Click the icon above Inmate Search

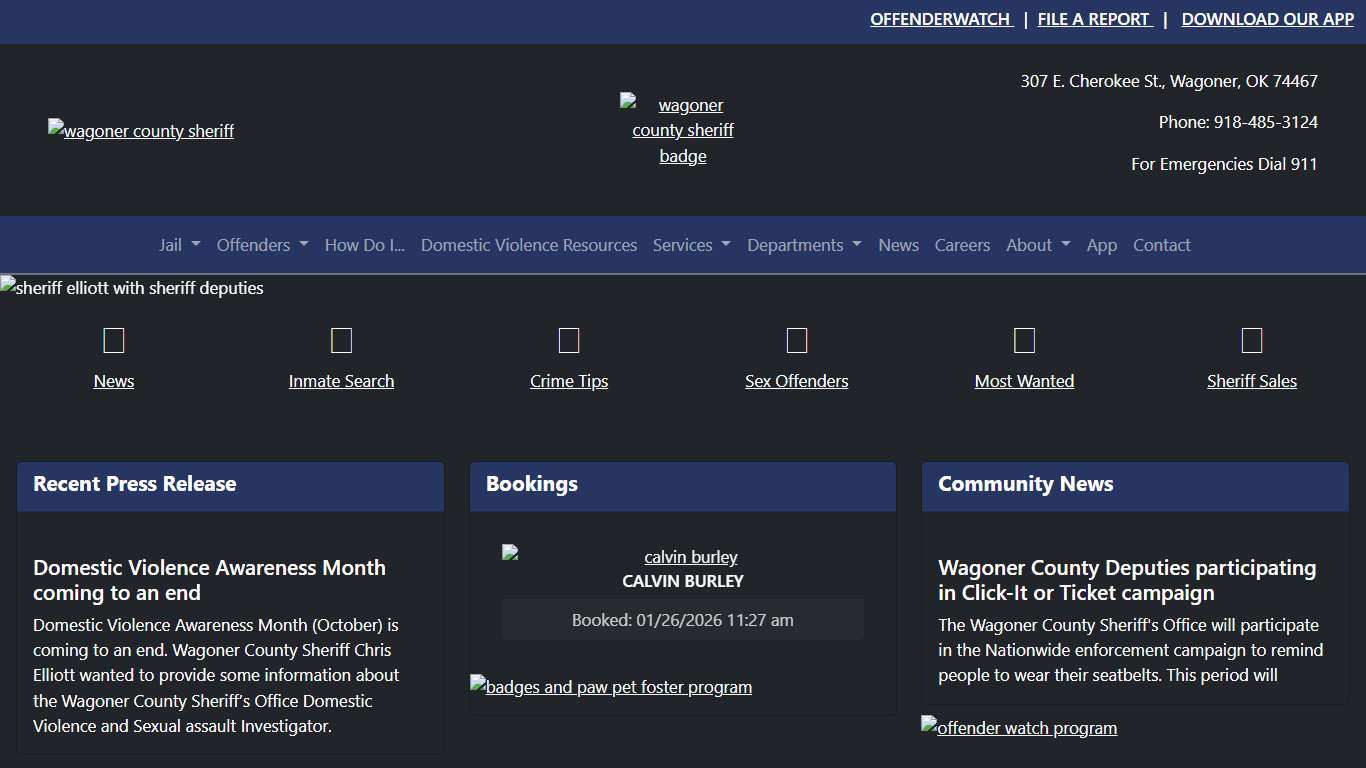click(x=341, y=341)
